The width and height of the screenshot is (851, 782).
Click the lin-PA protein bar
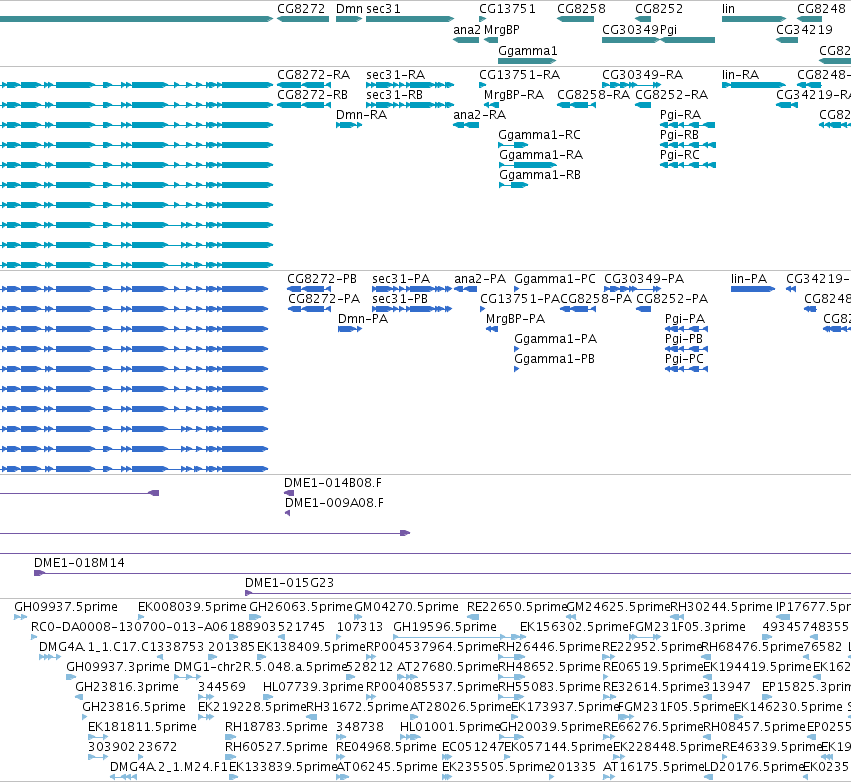[753, 289]
